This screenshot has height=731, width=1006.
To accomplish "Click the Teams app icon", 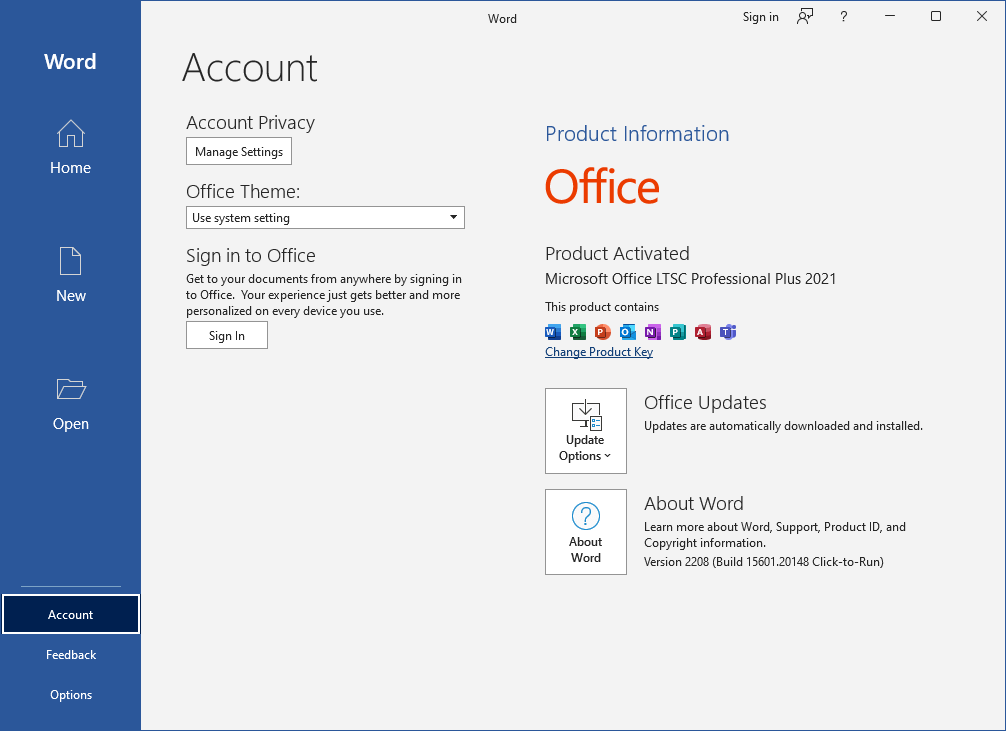I will pos(728,332).
